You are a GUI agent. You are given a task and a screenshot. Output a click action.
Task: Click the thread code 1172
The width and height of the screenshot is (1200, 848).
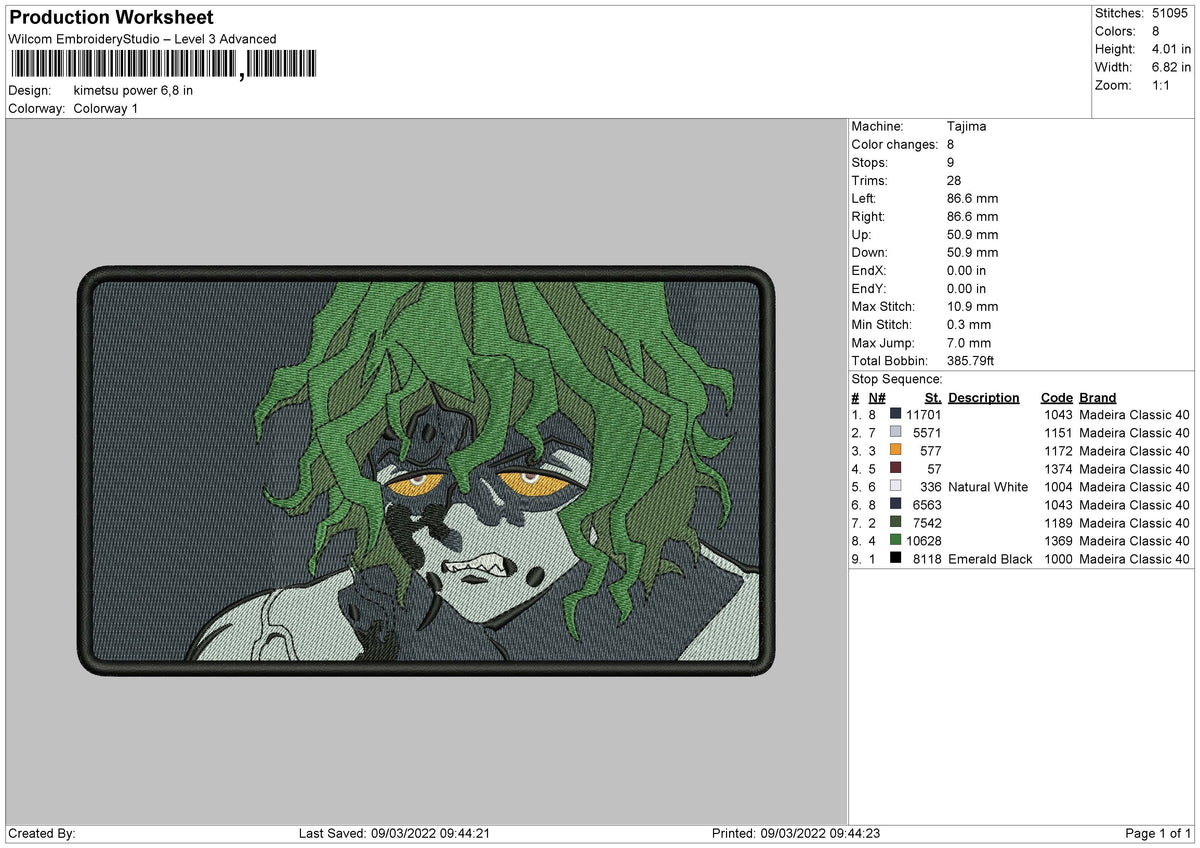1058,450
